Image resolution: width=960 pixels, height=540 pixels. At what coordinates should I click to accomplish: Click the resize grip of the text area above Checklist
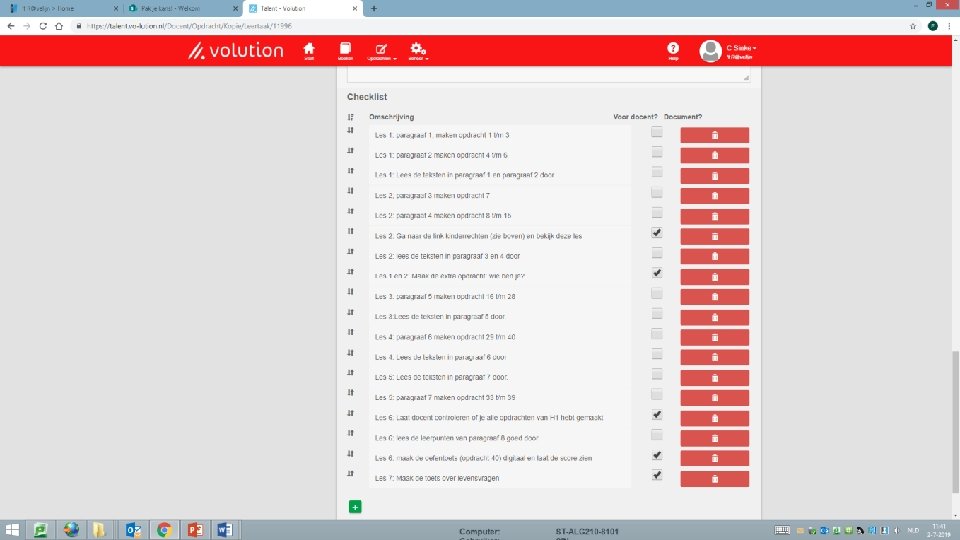[746, 77]
